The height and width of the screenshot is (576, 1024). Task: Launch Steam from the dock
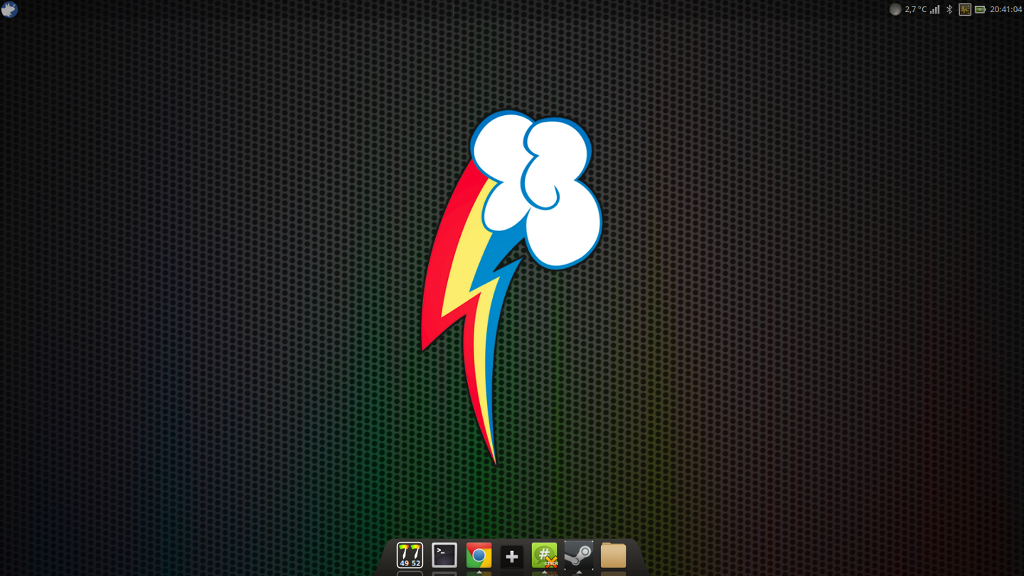(579, 555)
